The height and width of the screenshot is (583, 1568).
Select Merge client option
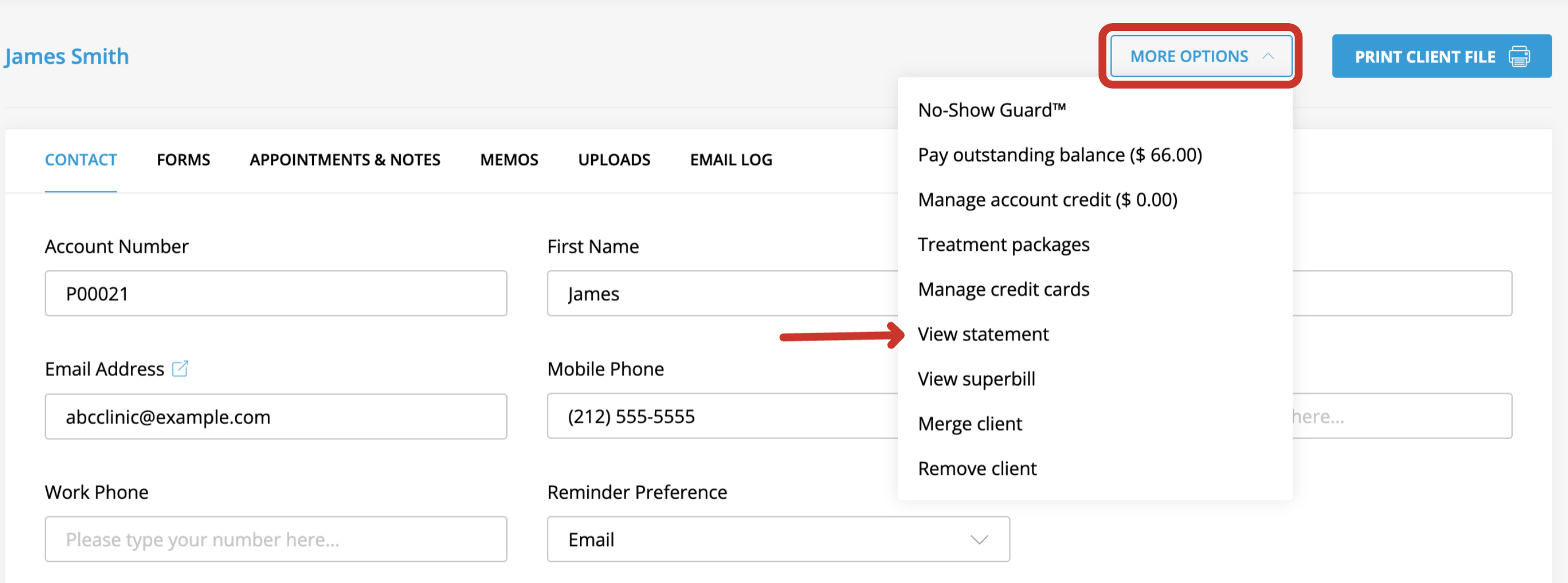click(x=969, y=423)
